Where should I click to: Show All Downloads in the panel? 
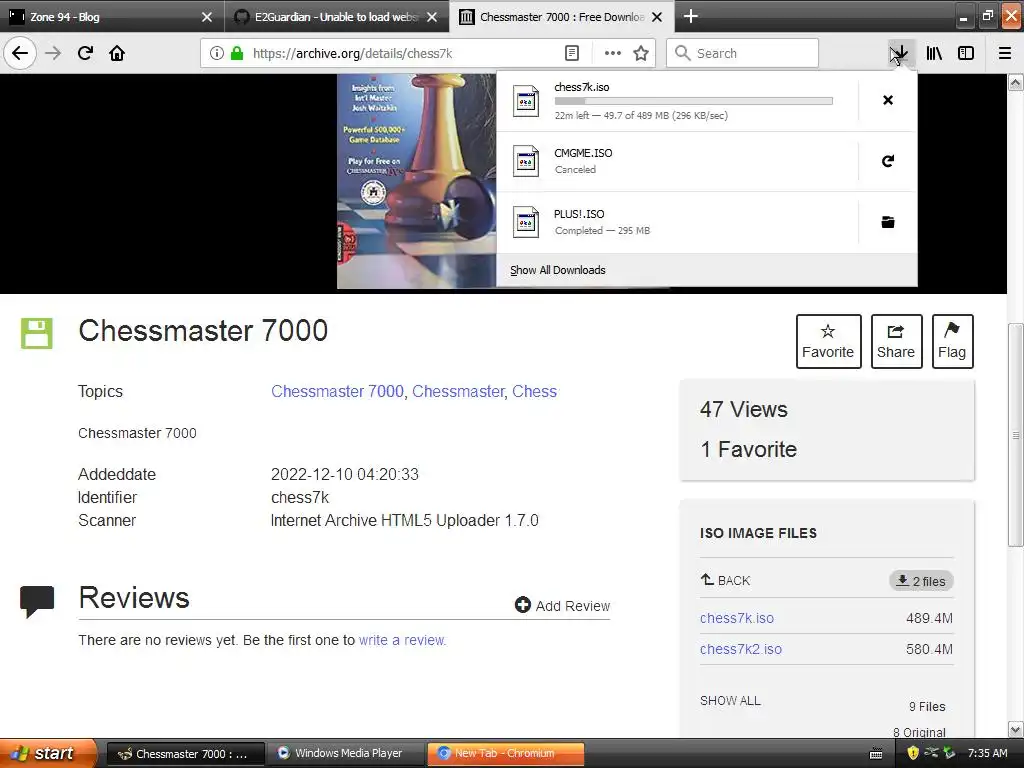pos(558,270)
